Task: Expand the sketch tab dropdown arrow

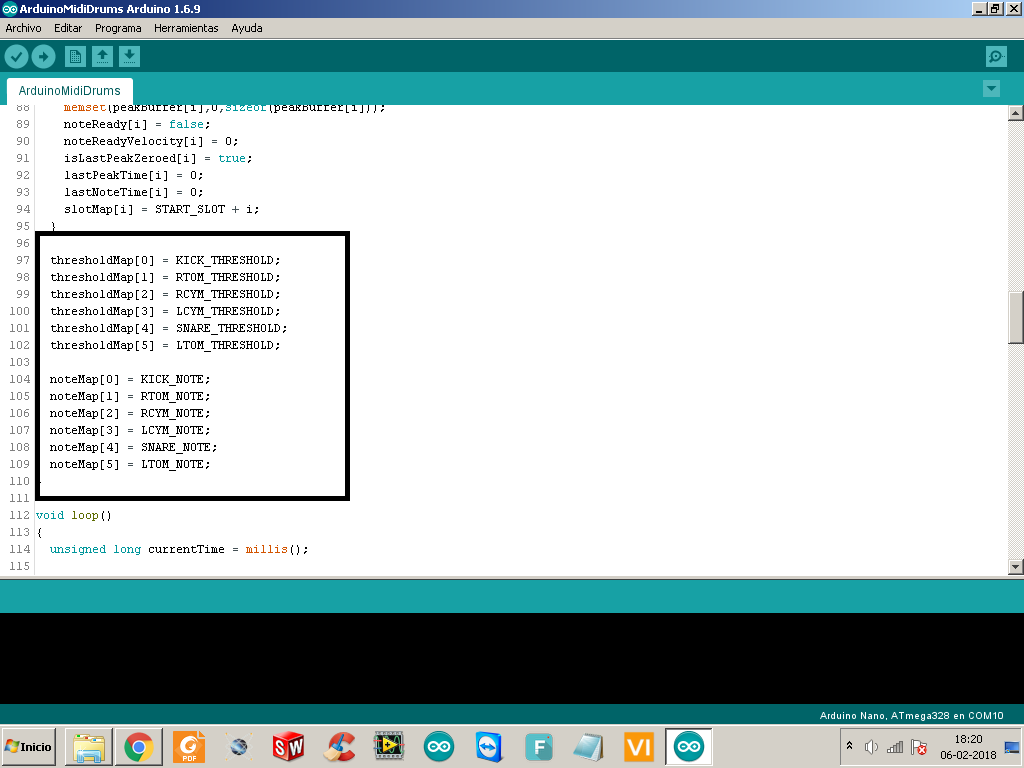Action: (991, 89)
